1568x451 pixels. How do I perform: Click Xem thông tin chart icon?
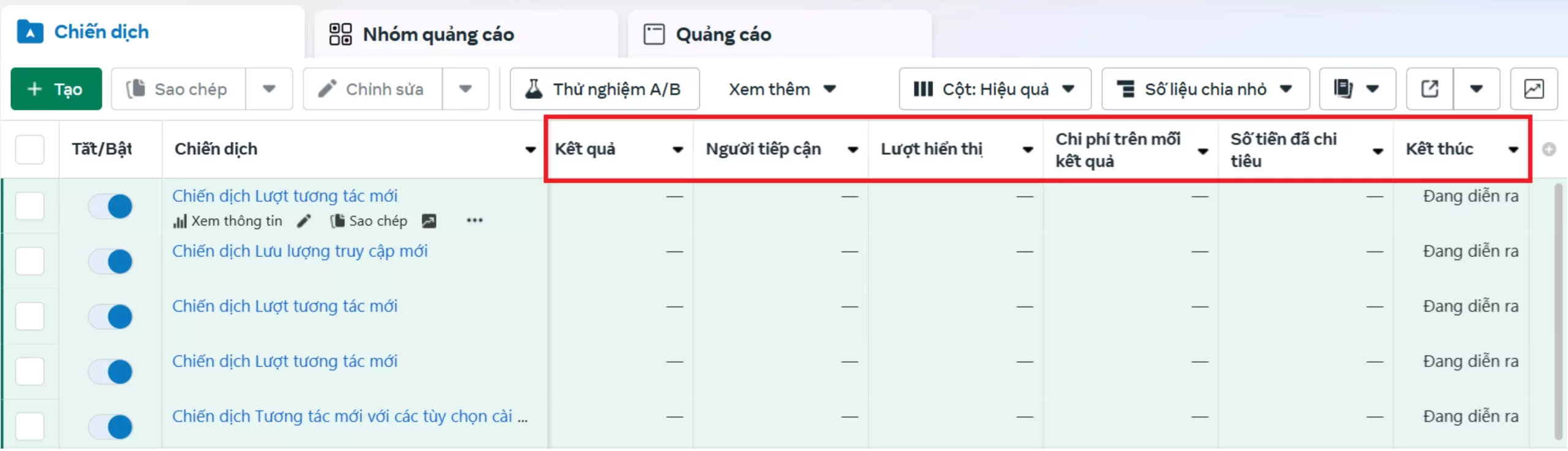point(179,222)
